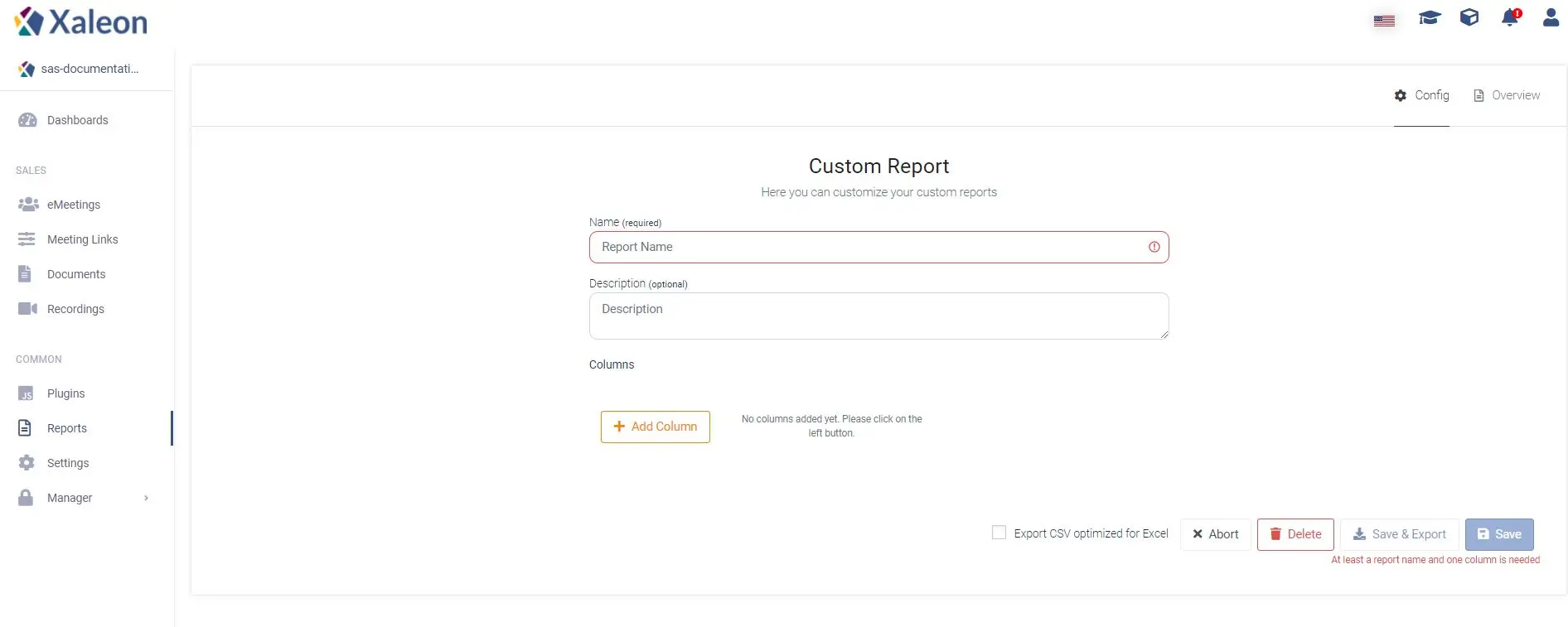Select the sas-documentati… workspace name
The width and height of the screenshot is (1568, 627).
90,69
